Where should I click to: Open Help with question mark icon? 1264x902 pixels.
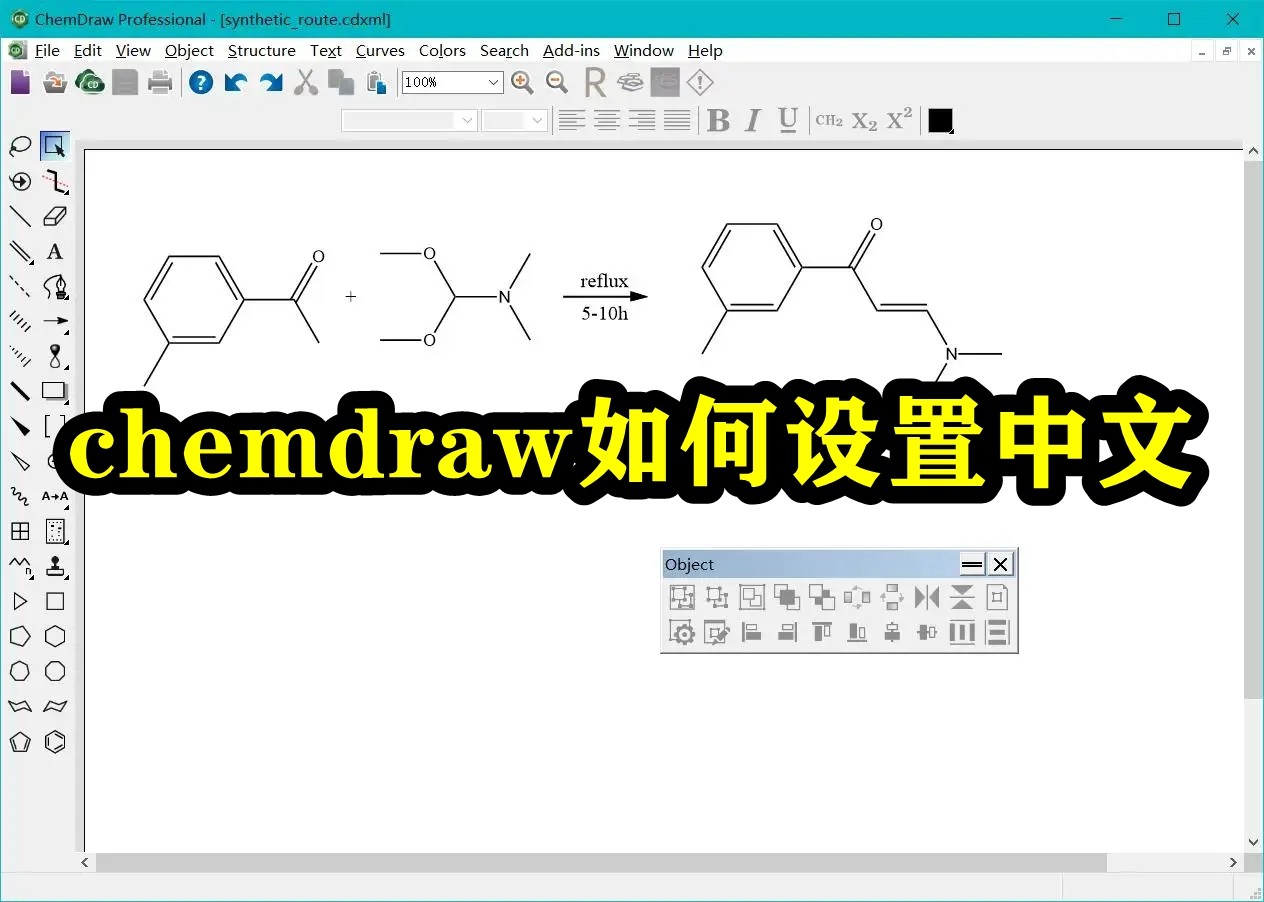point(201,82)
